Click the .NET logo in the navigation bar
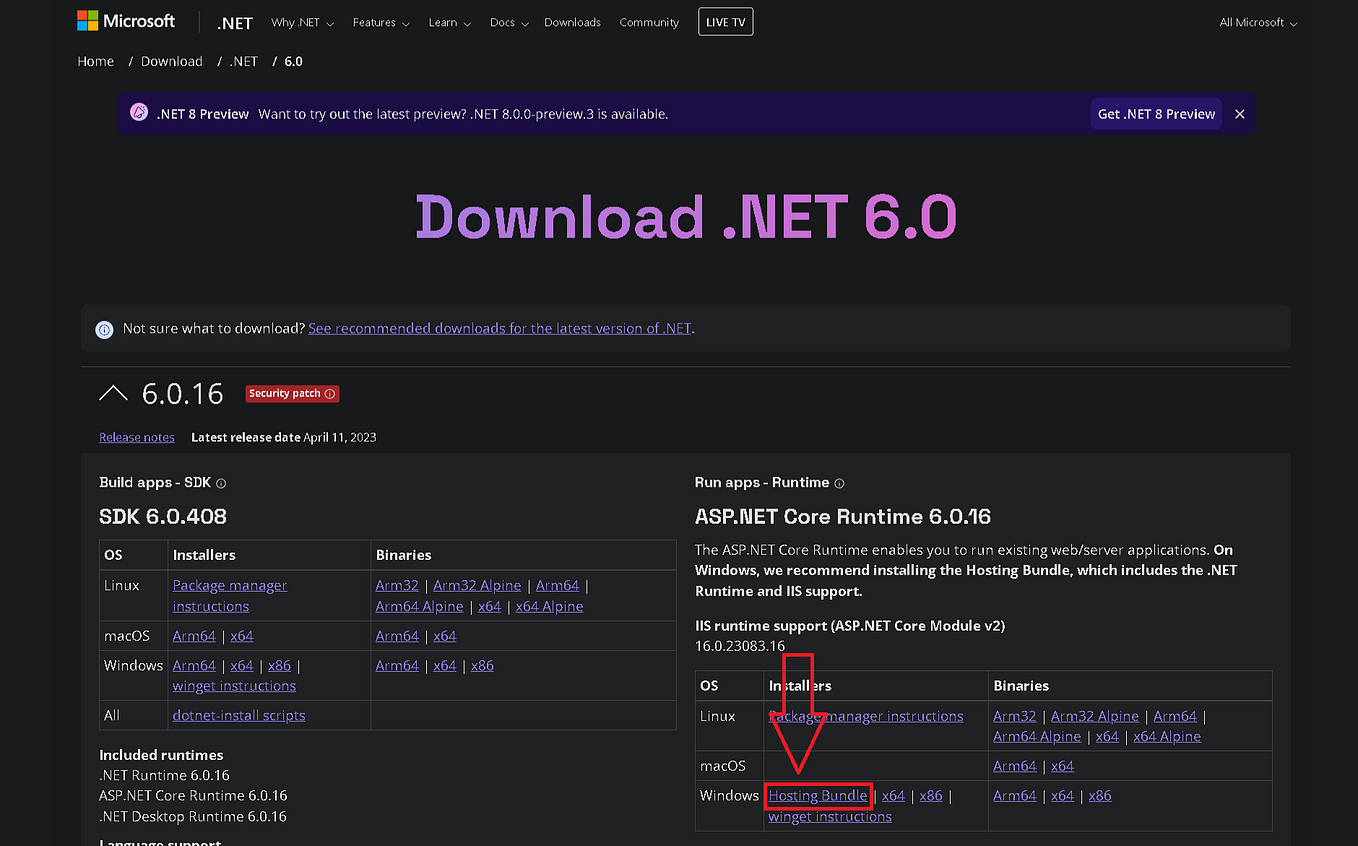 (234, 22)
